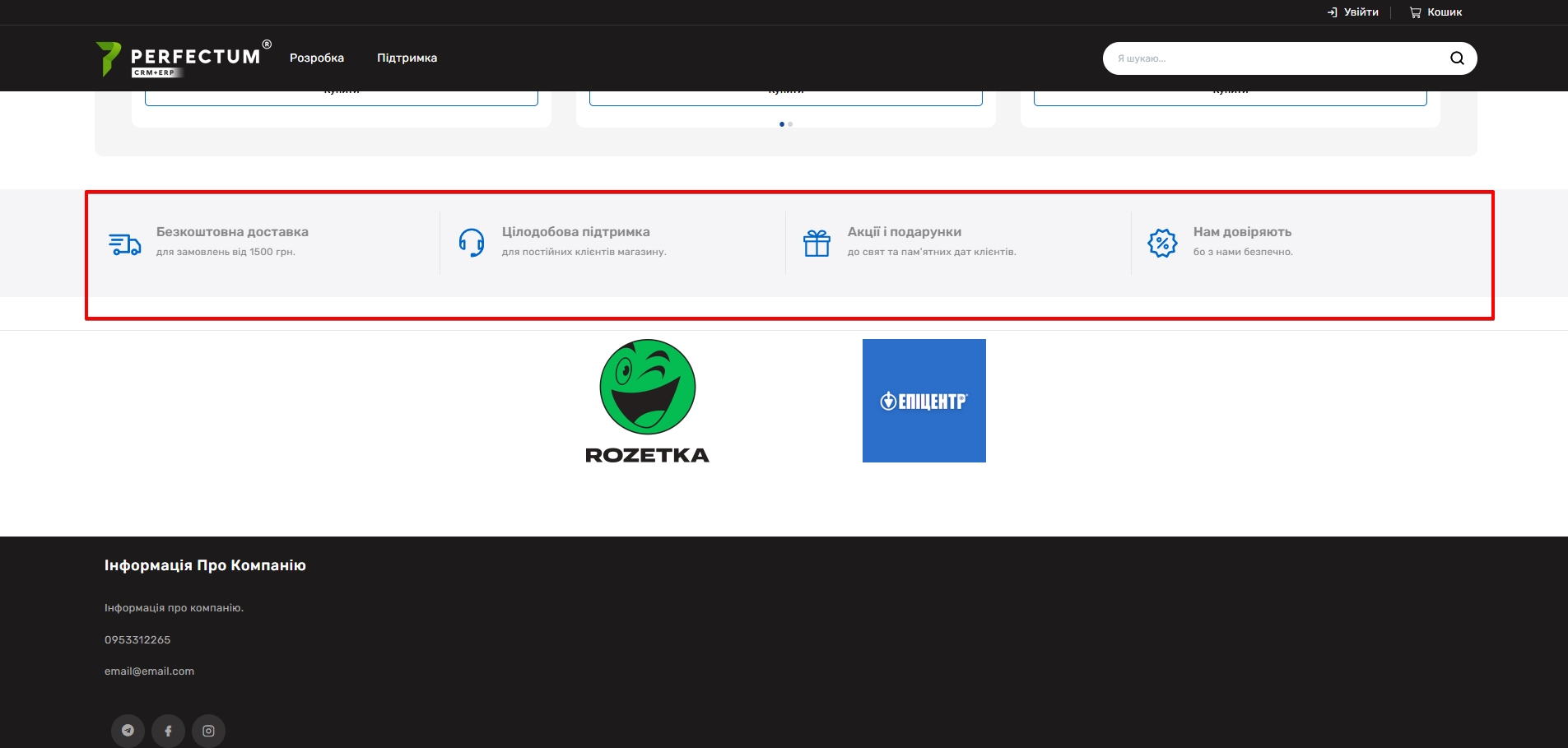Click 'до свят та пам'ятних дат клієнтів.' text
Viewport: 1568px width, 748px height.
932,252
